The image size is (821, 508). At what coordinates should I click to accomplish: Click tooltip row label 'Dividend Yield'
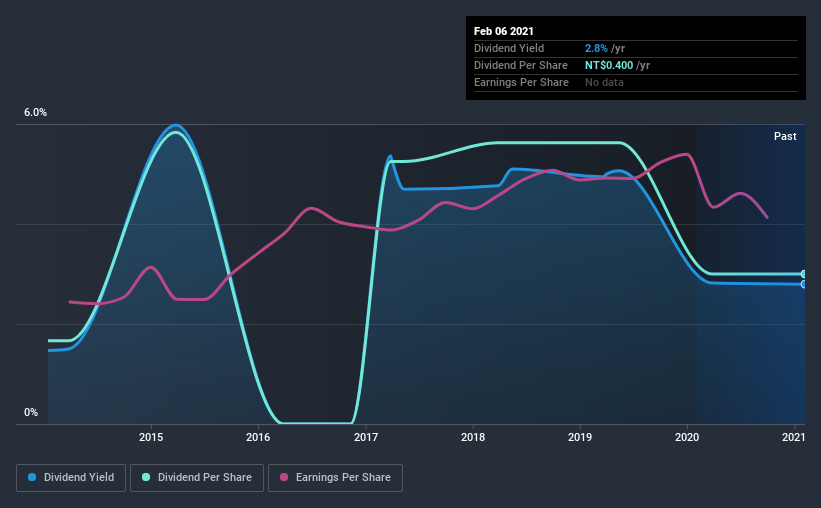click(509, 48)
